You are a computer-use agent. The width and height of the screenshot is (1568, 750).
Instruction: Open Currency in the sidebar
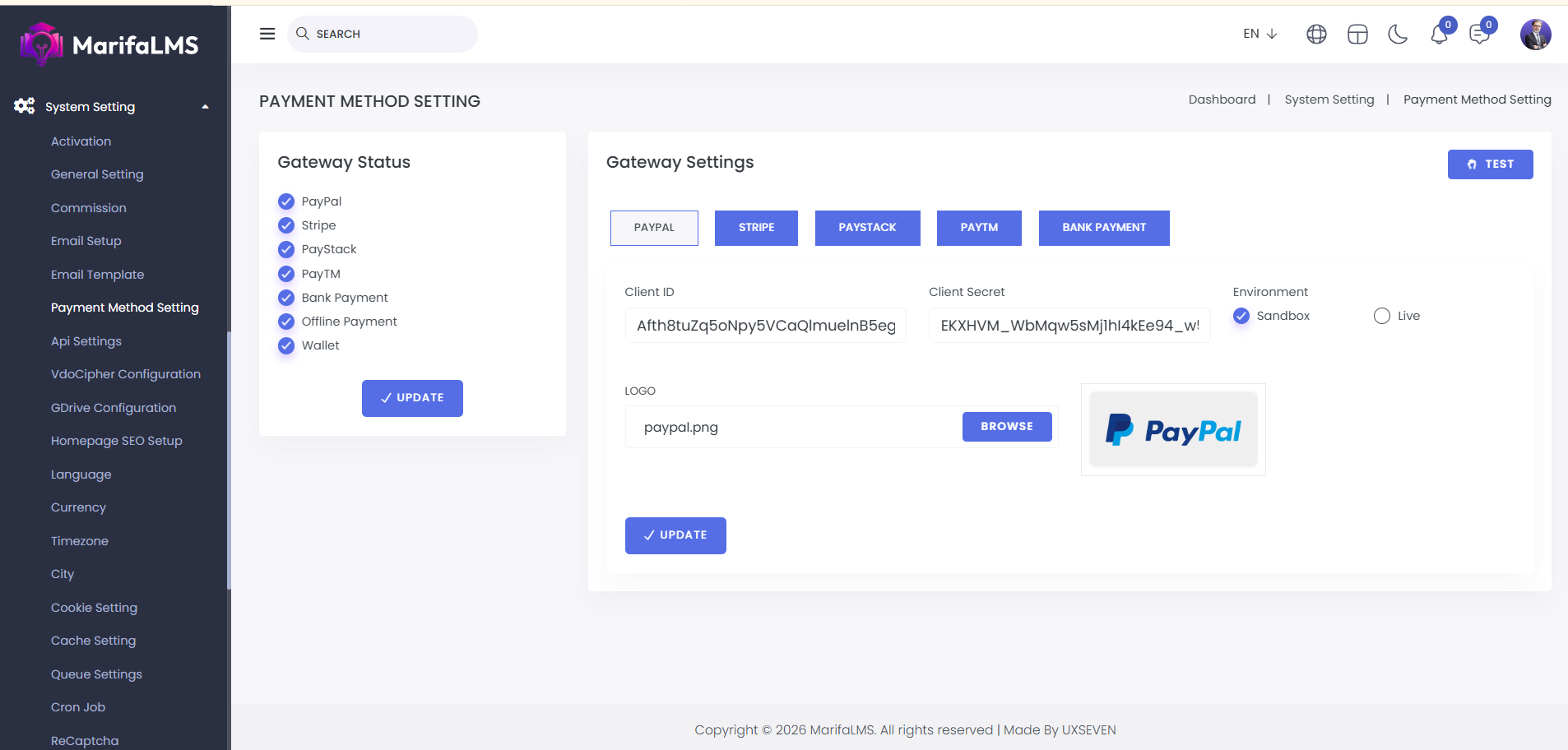click(78, 507)
